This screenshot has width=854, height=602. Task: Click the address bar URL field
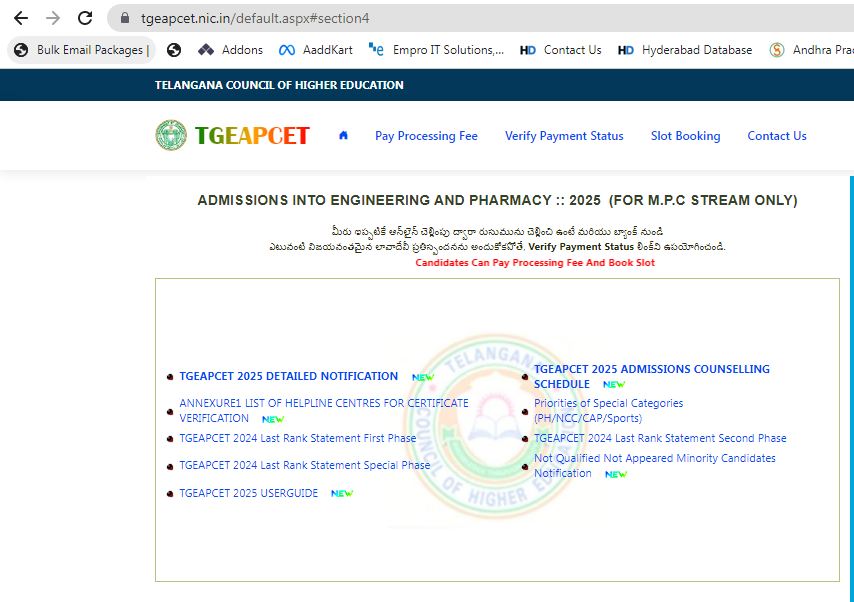coord(479,19)
